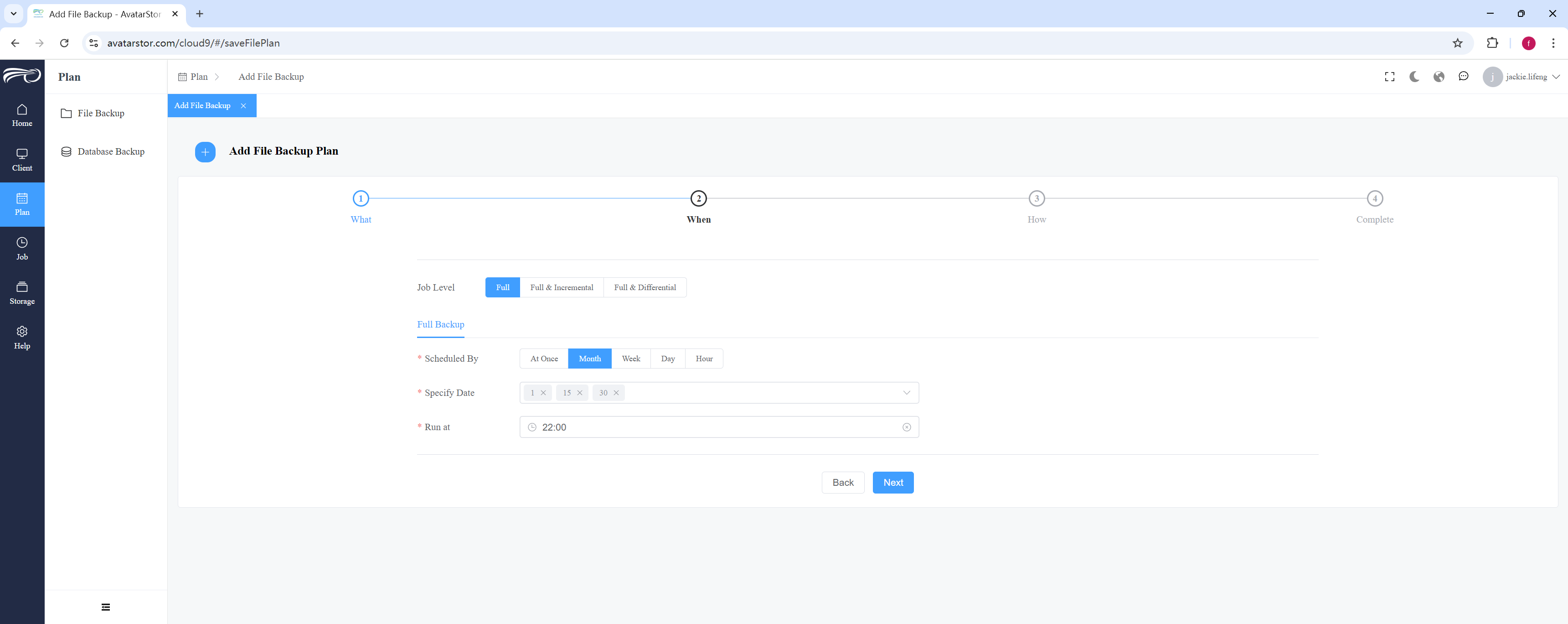Select Full & Differential job level
The image size is (1568, 624).
point(645,288)
